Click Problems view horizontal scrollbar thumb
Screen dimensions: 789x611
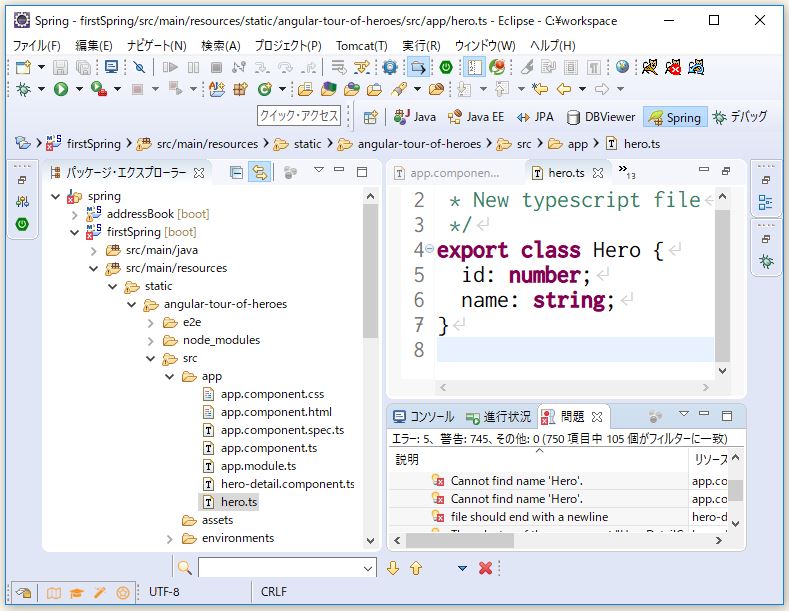pos(459,540)
